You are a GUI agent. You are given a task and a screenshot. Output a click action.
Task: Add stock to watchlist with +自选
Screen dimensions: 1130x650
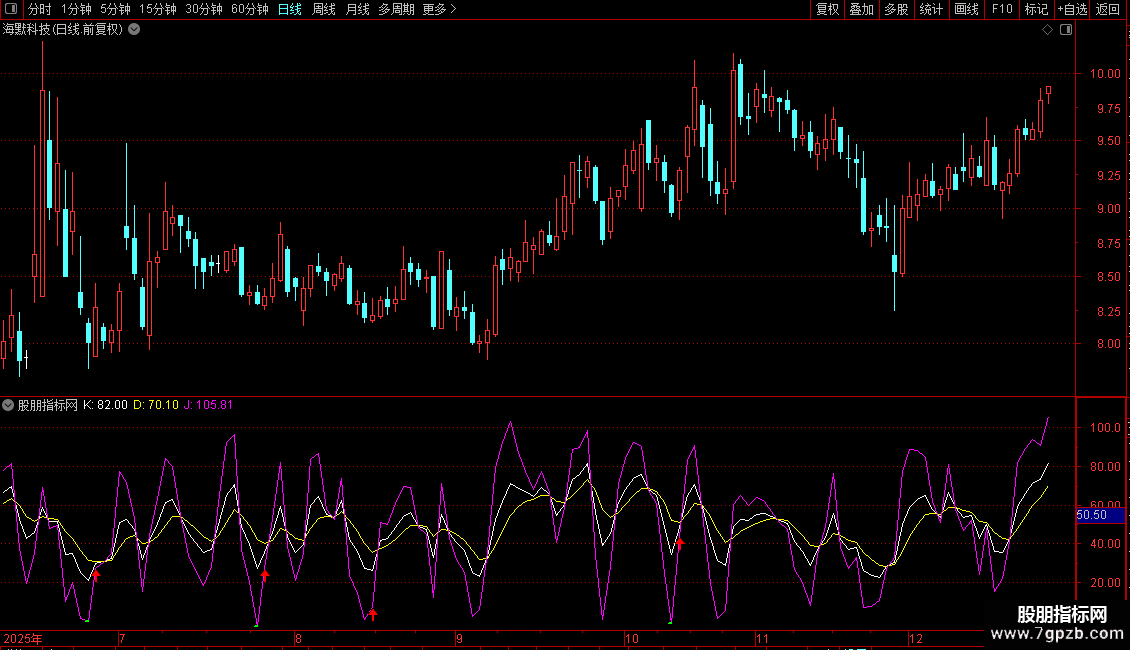coord(1072,9)
